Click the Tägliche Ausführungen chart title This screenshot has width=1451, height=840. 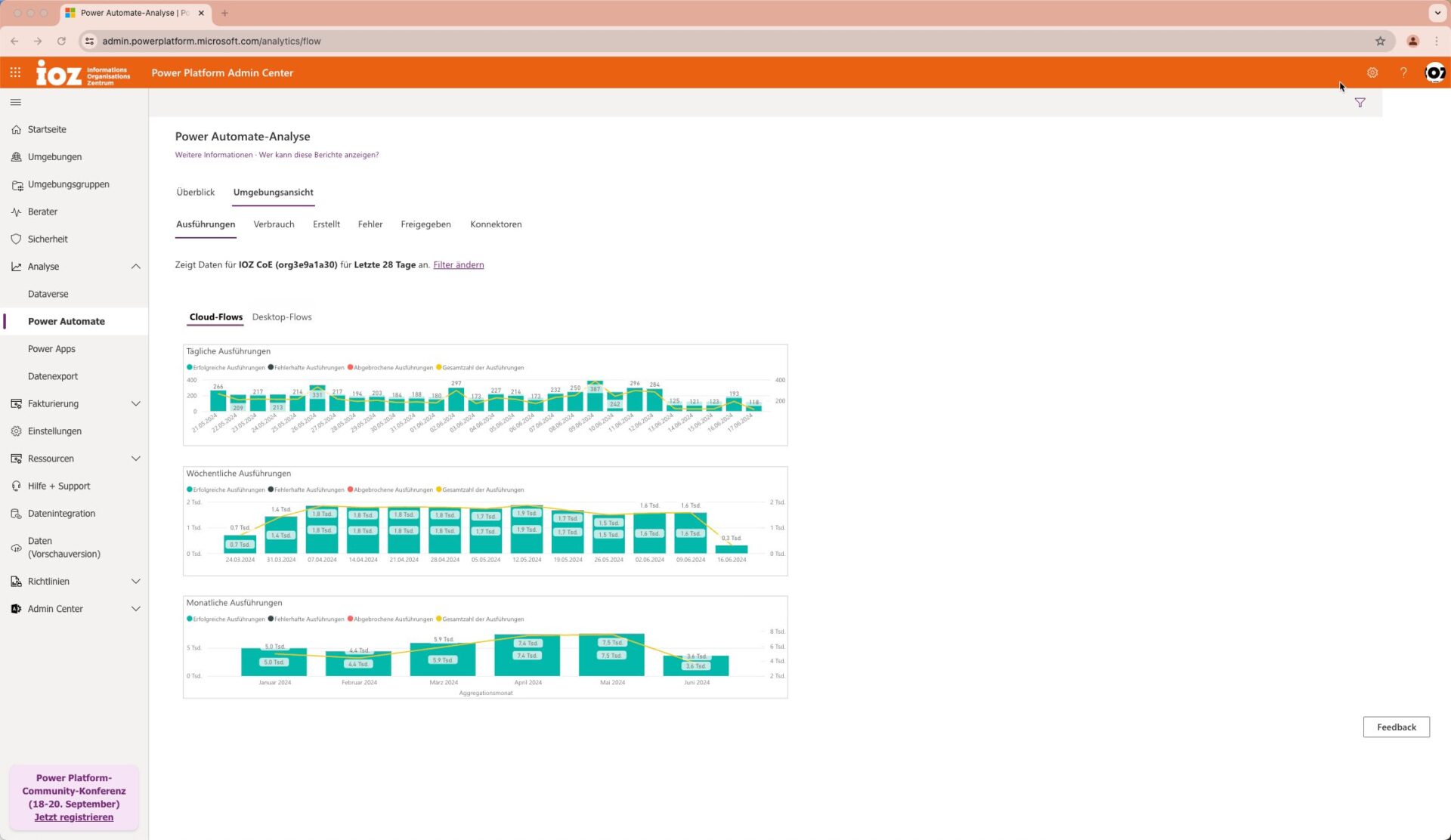pyautogui.click(x=228, y=351)
